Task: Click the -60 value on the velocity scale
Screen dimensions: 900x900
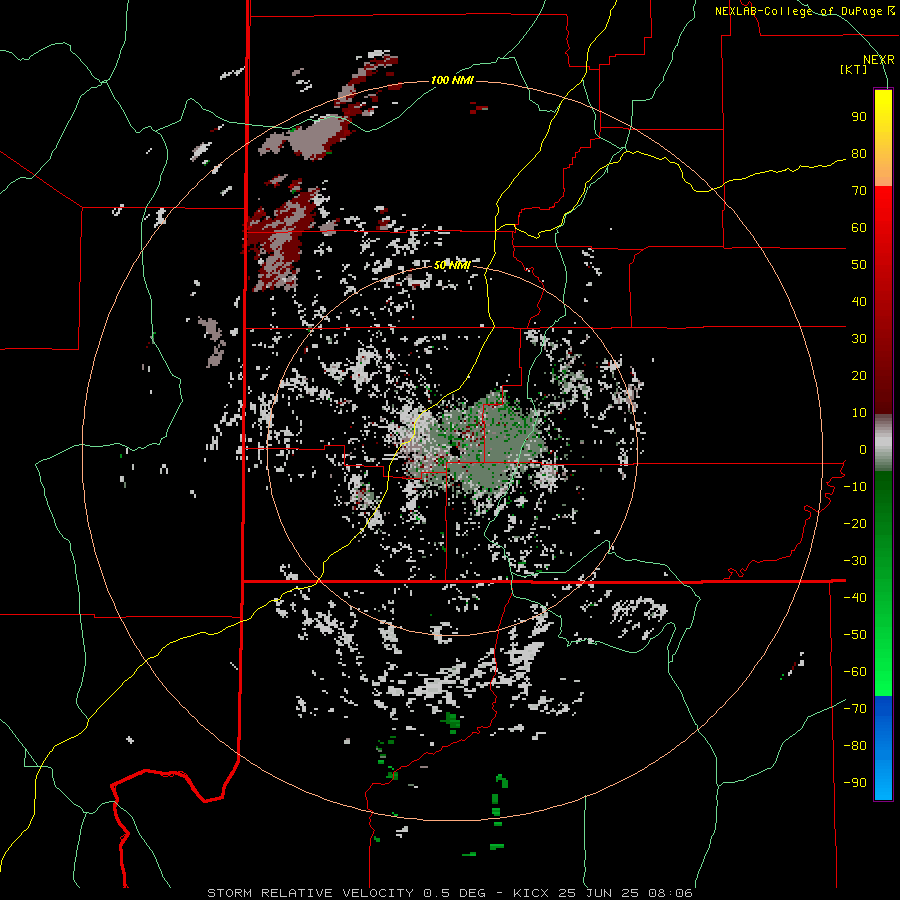Action: (855, 672)
